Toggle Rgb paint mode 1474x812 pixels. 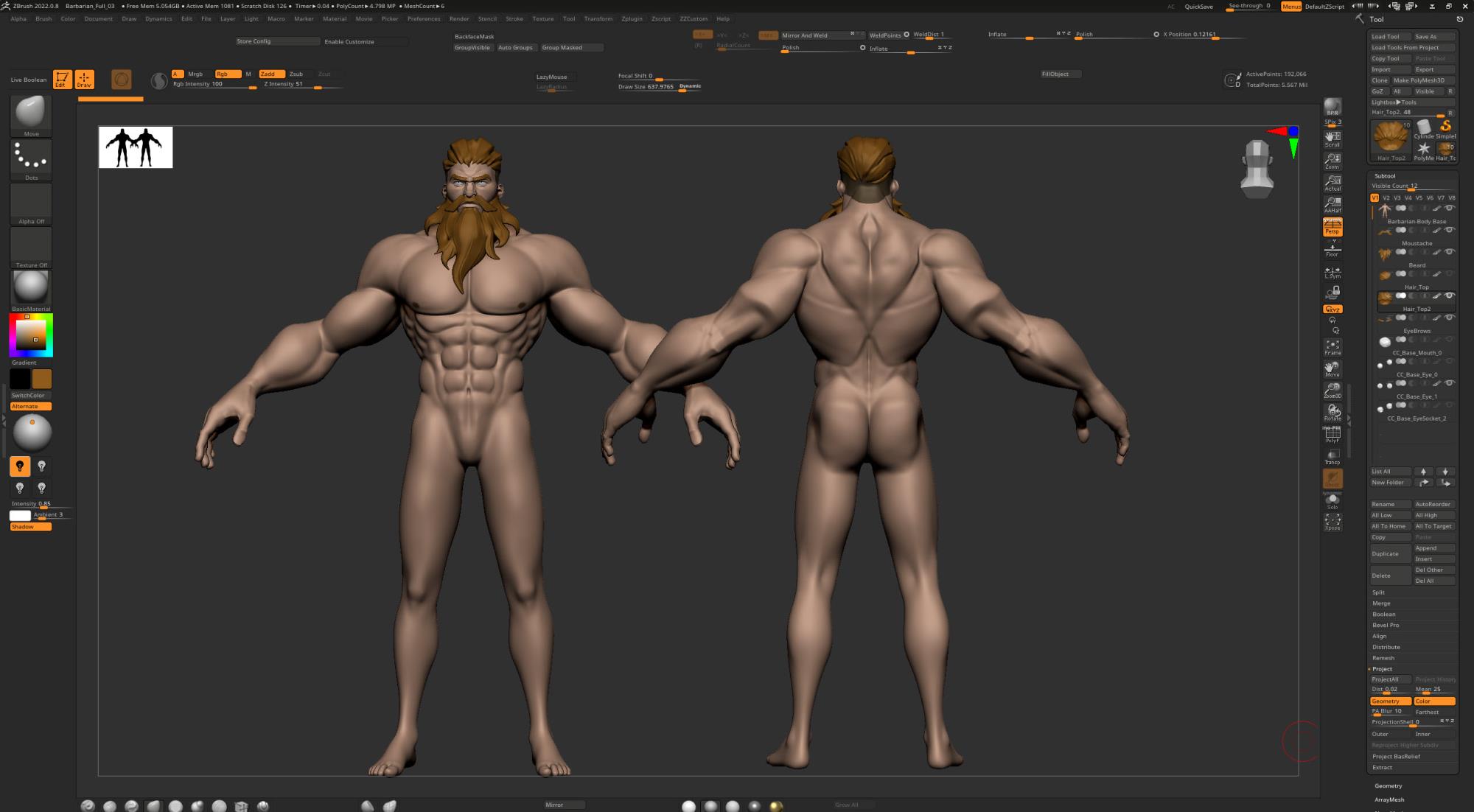[x=228, y=74]
